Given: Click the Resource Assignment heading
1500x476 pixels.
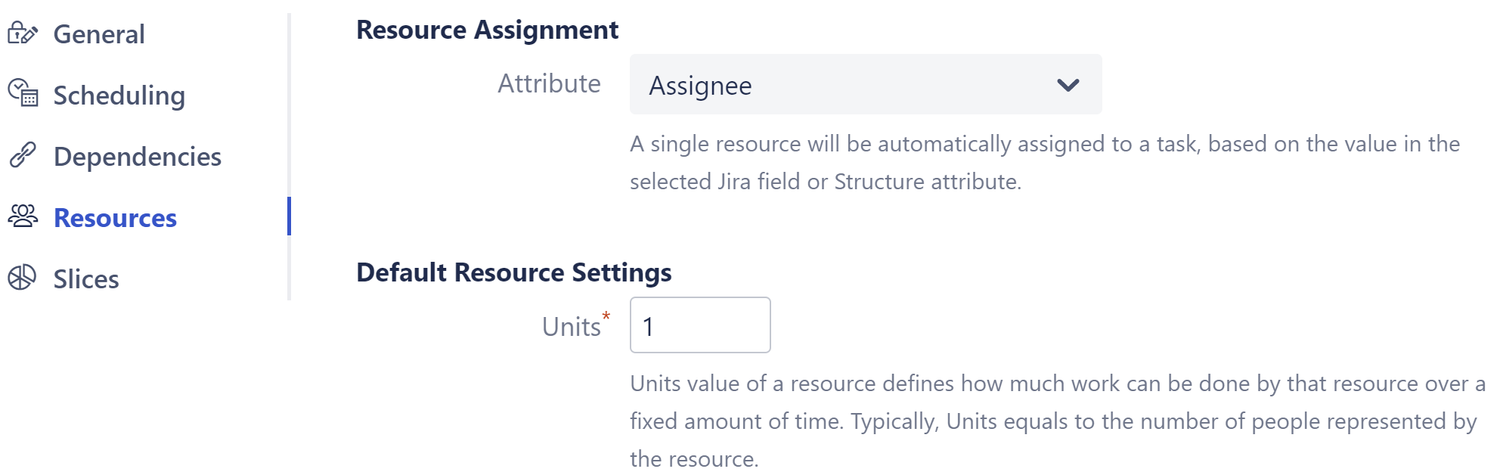Looking at the screenshot, I should (x=487, y=30).
